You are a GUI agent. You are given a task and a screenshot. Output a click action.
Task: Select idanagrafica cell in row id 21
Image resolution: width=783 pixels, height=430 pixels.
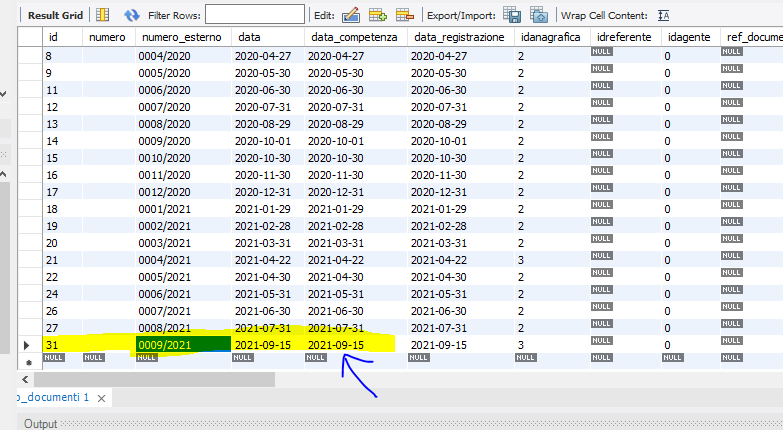coord(552,260)
